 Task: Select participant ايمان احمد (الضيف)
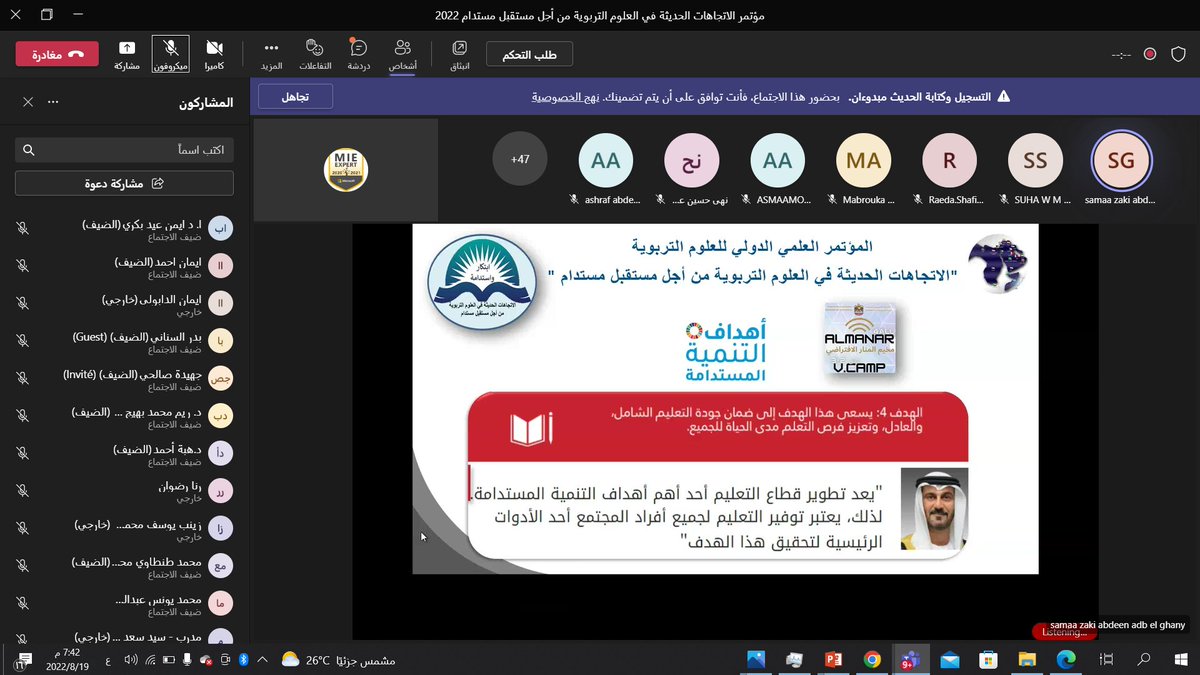coord(124,267)
